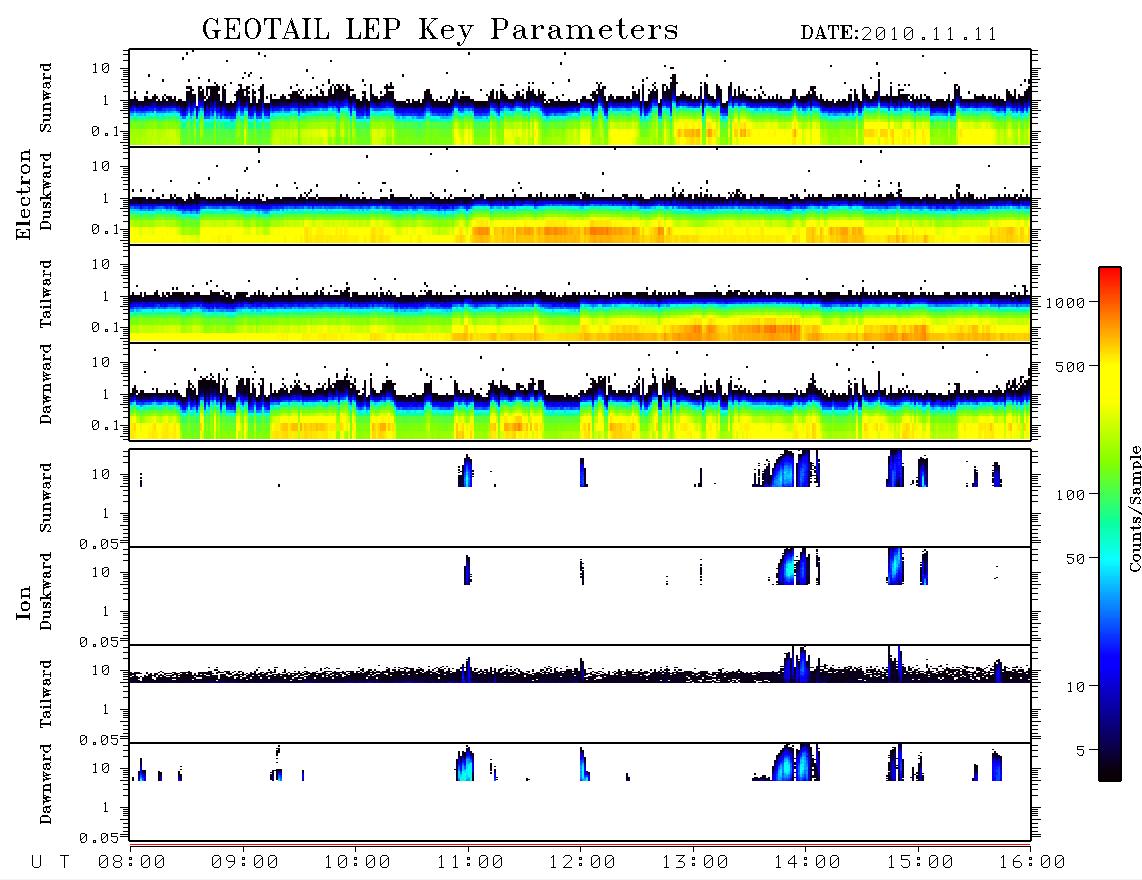Click the 0.05 tick of Ion Sunward panel
Image resolution: width=1142 pixels, height=880 pixels.
click(x=98, y=543)
